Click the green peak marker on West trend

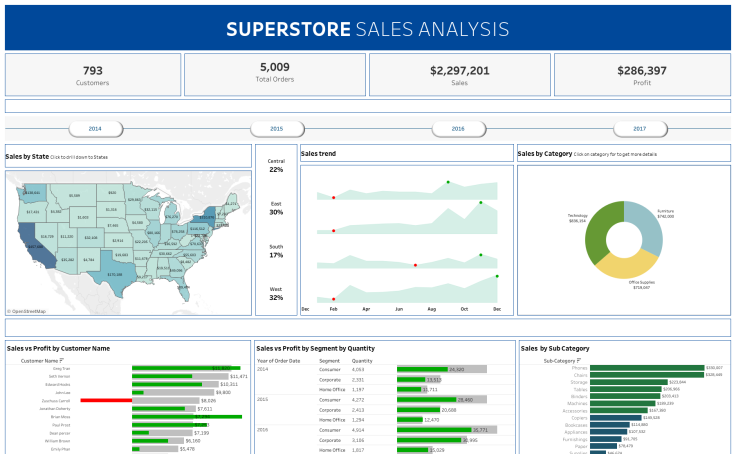click(x=497, y=276)
